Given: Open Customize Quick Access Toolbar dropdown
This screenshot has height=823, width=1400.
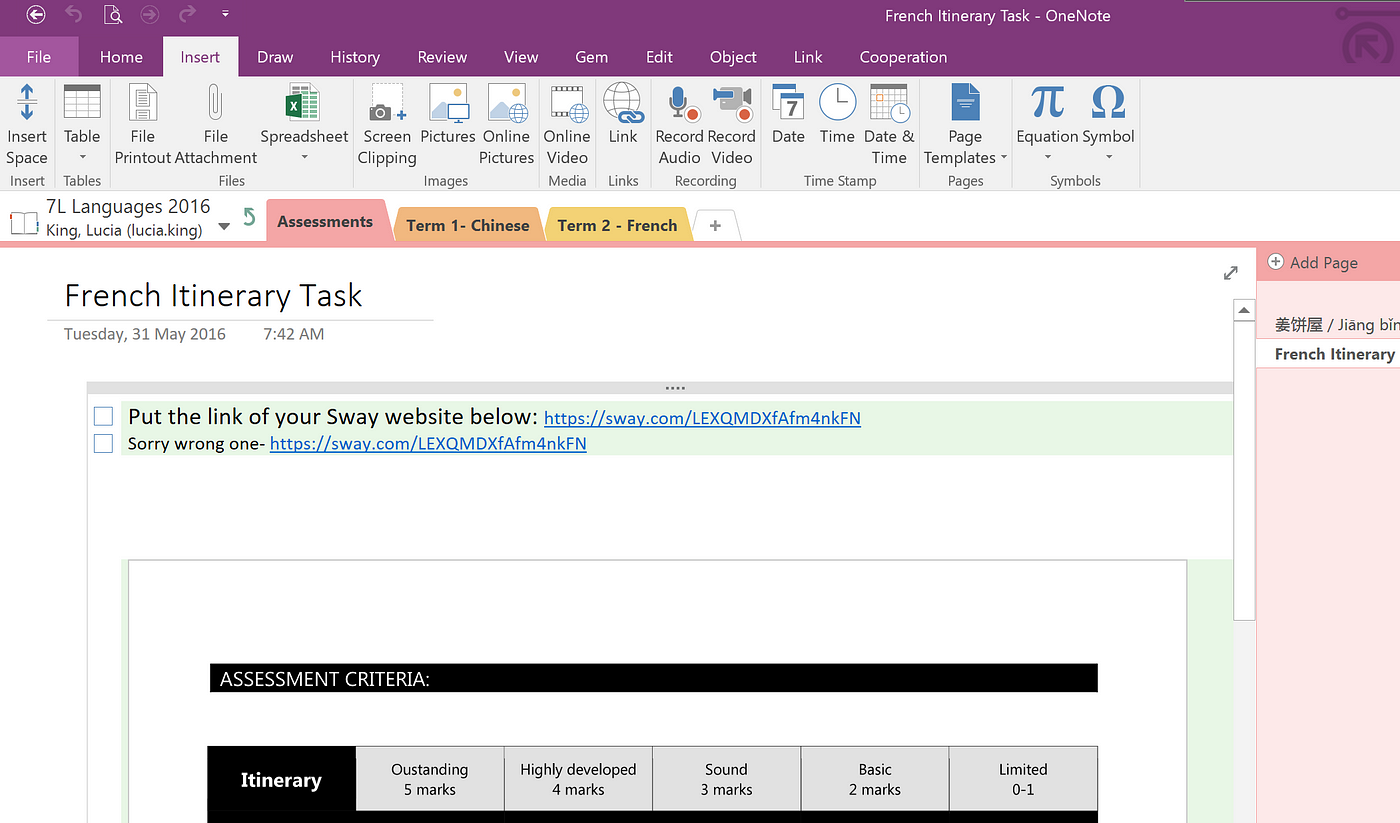Looking at the screenshot, I should tap(225, 15).
